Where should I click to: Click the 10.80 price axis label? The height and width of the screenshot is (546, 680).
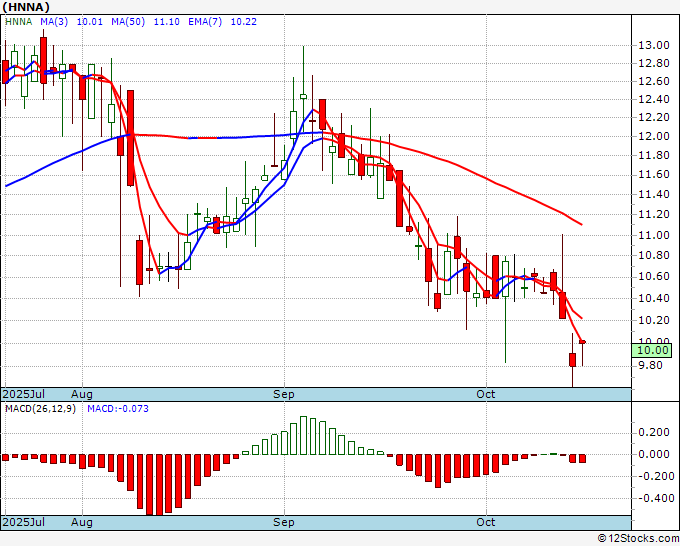click(x=654, y=255)
